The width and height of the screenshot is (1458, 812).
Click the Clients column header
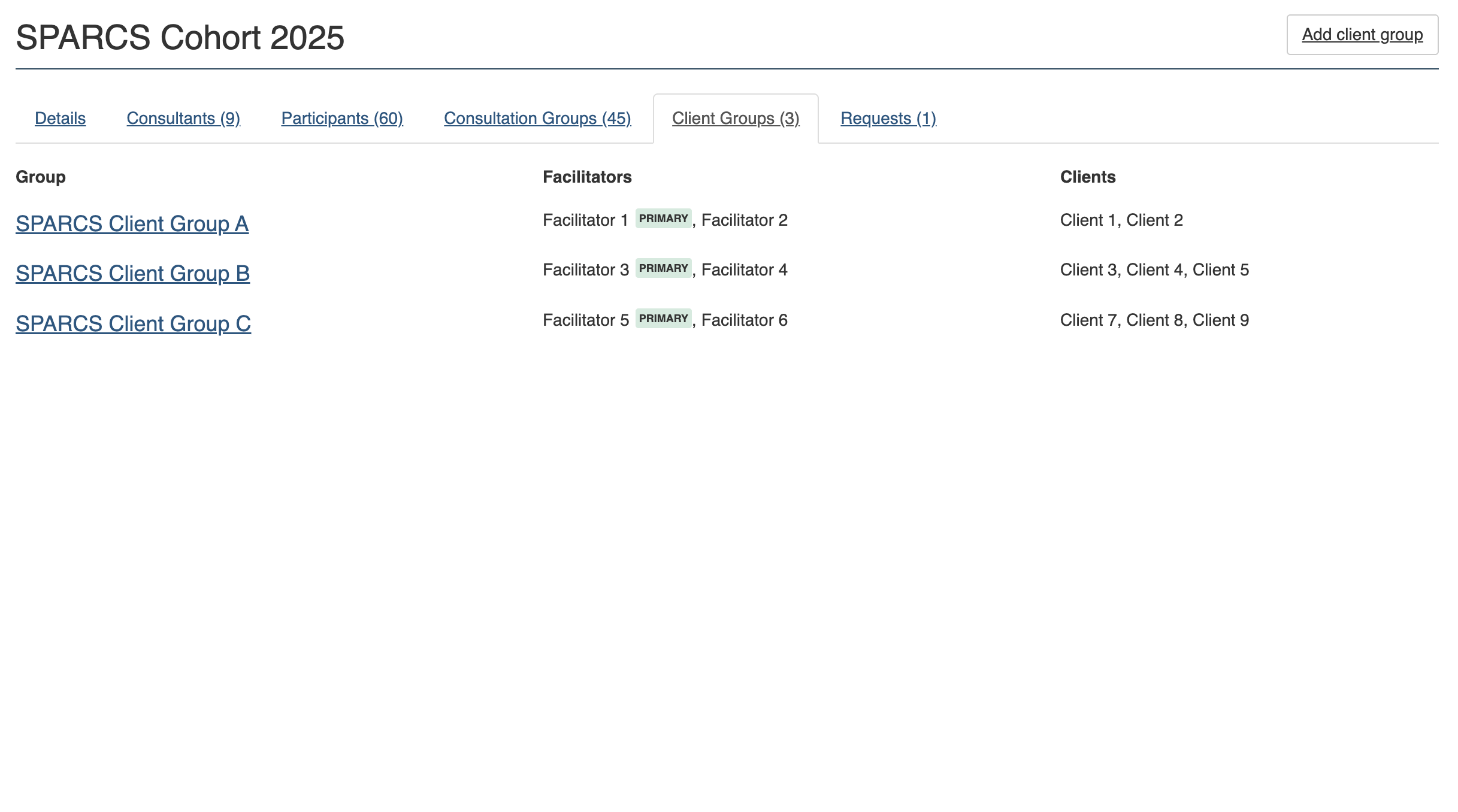[1088, 177]
